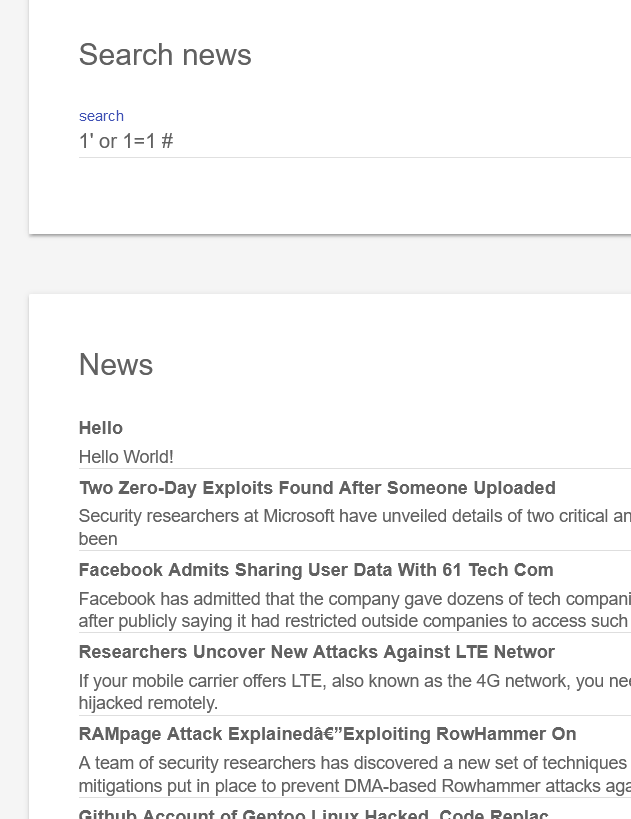Click the after publicly saying line in Facebook summary
The image size is (631, 819).
(355, 621)
